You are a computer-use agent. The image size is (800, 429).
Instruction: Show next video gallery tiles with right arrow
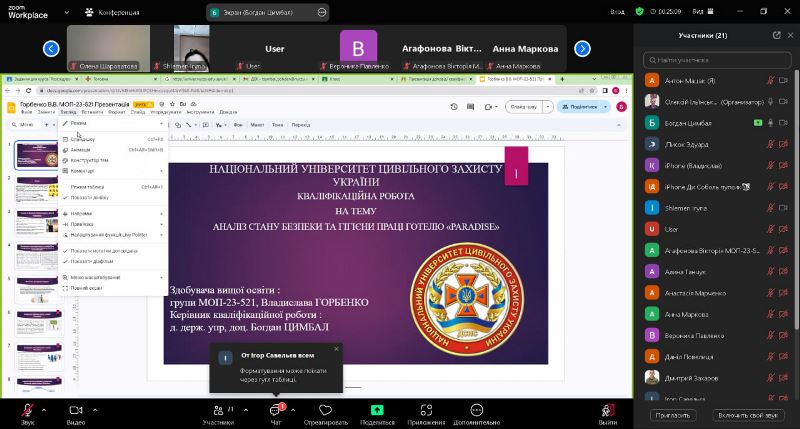pos(582,48)
